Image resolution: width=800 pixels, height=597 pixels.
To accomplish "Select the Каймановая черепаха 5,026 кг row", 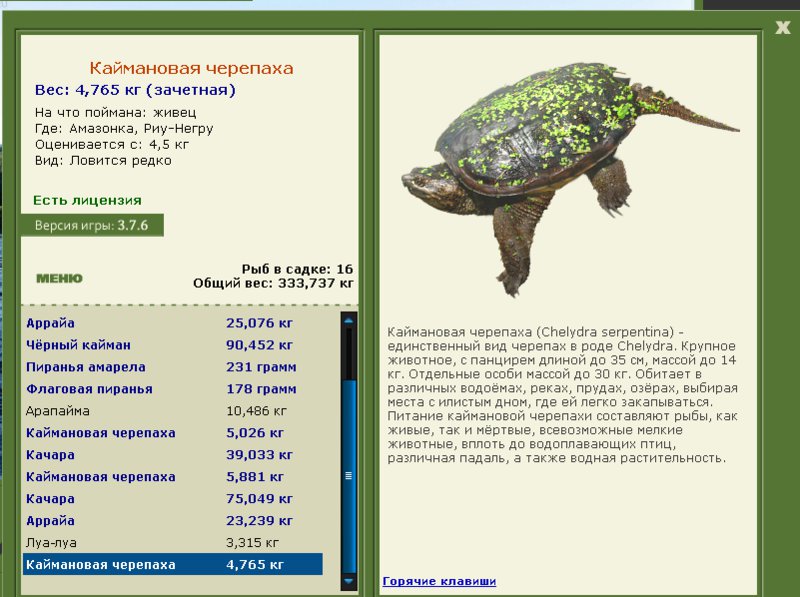I will point(173,433).
